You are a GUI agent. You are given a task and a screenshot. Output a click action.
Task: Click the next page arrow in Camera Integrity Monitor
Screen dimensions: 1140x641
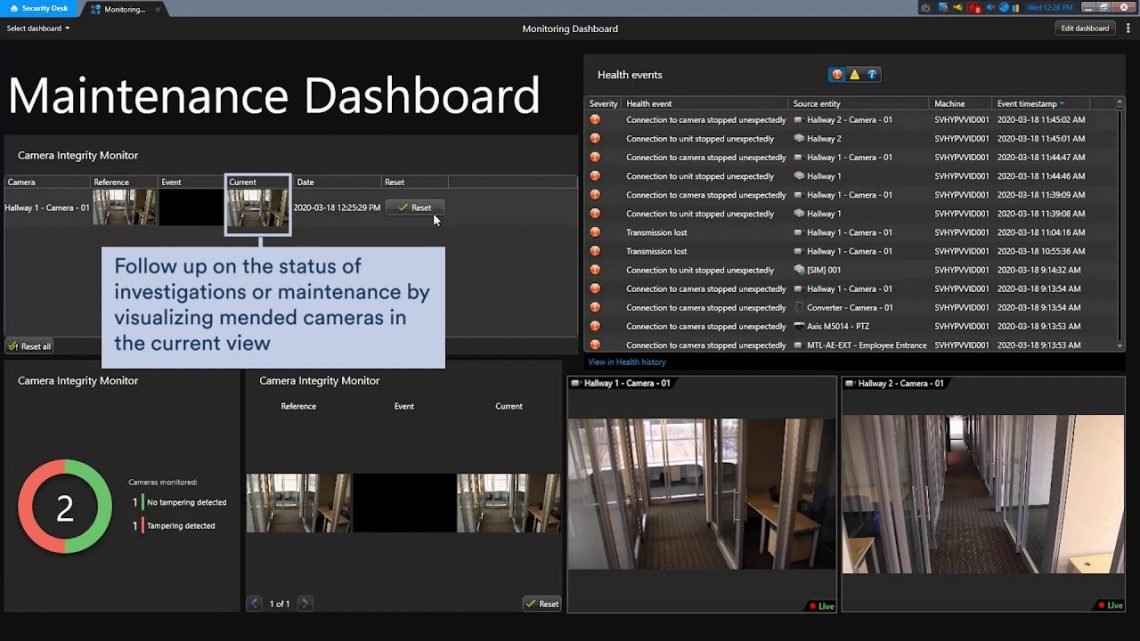click(x=304, y=603)
